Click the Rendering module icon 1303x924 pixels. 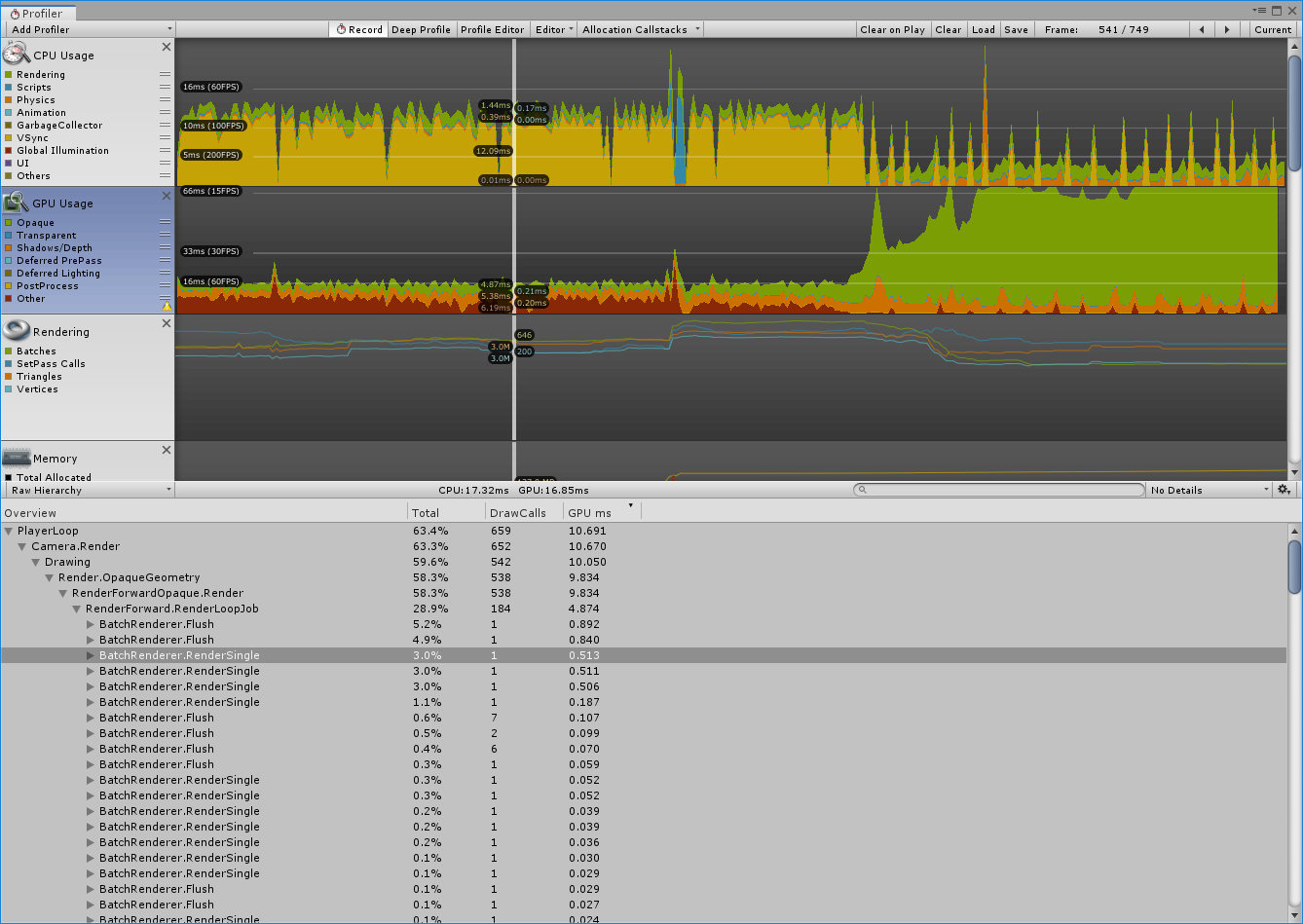(17, 331)
